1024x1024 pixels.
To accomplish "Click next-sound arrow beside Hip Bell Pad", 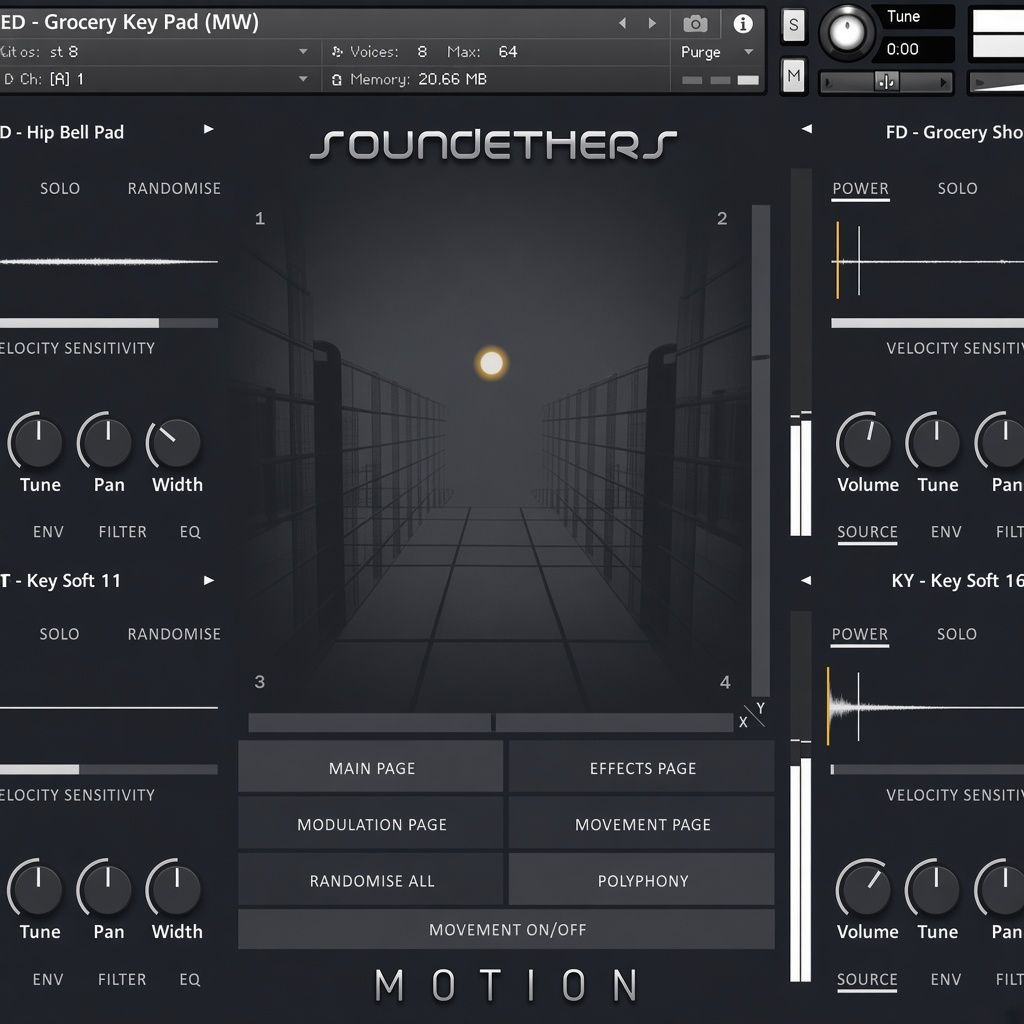I will (x=208, y=129).
